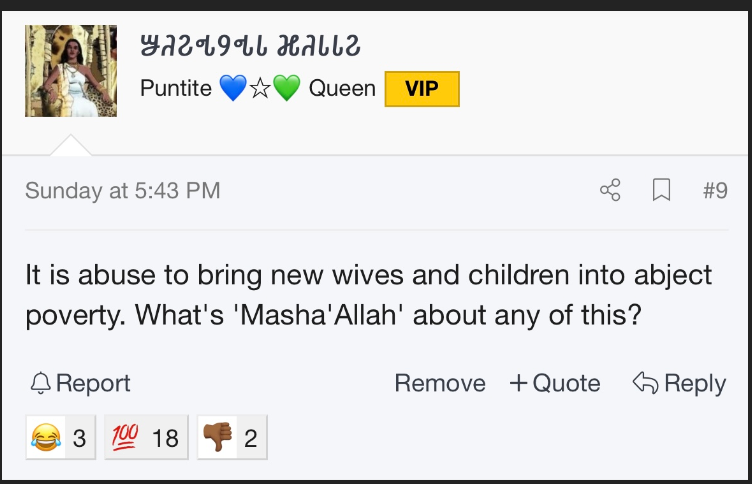The width and height of the screenshot is (752, 484).
Task: Open the poster's avatar image
Action: [71, 71]
